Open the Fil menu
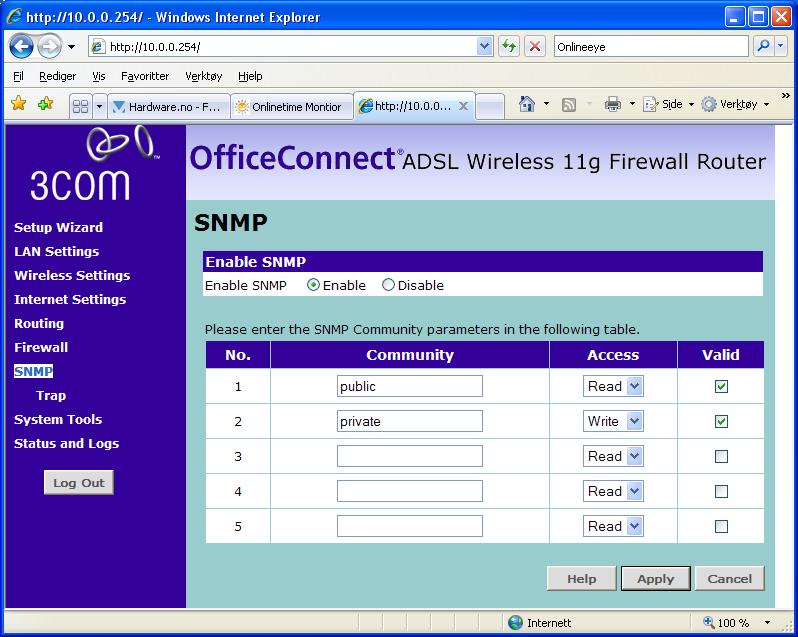 18,76
